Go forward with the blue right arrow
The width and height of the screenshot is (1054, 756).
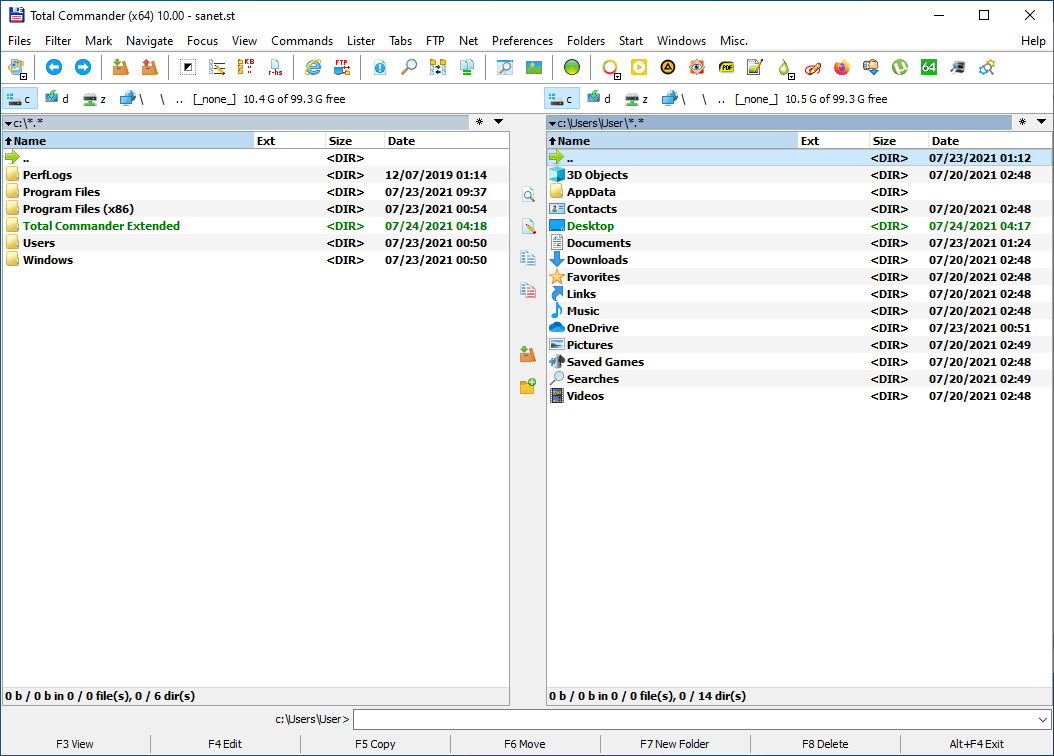pyautogui.click(x=83, y=67)
